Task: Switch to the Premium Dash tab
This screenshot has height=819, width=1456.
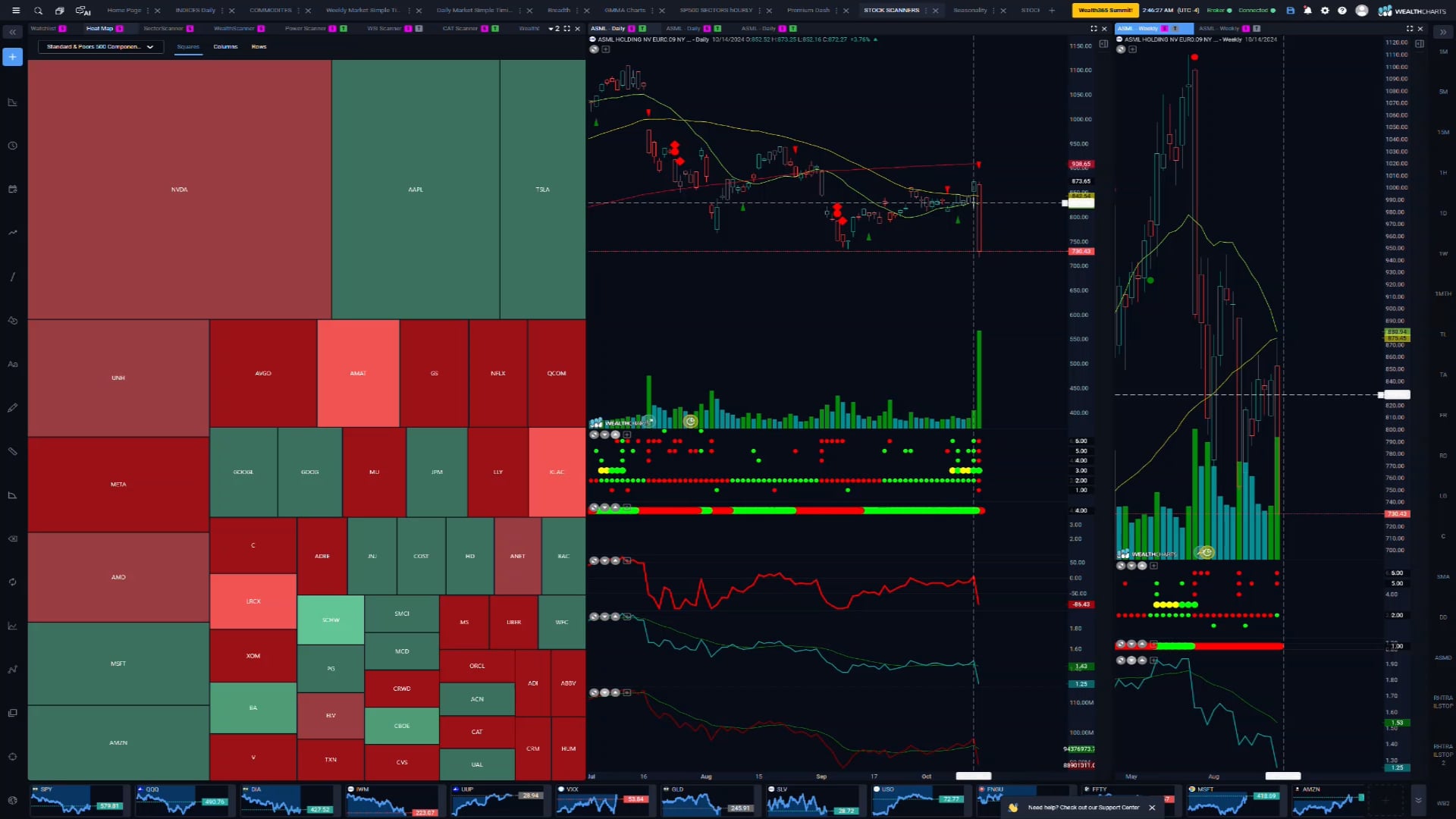Action: pos(808,11)
